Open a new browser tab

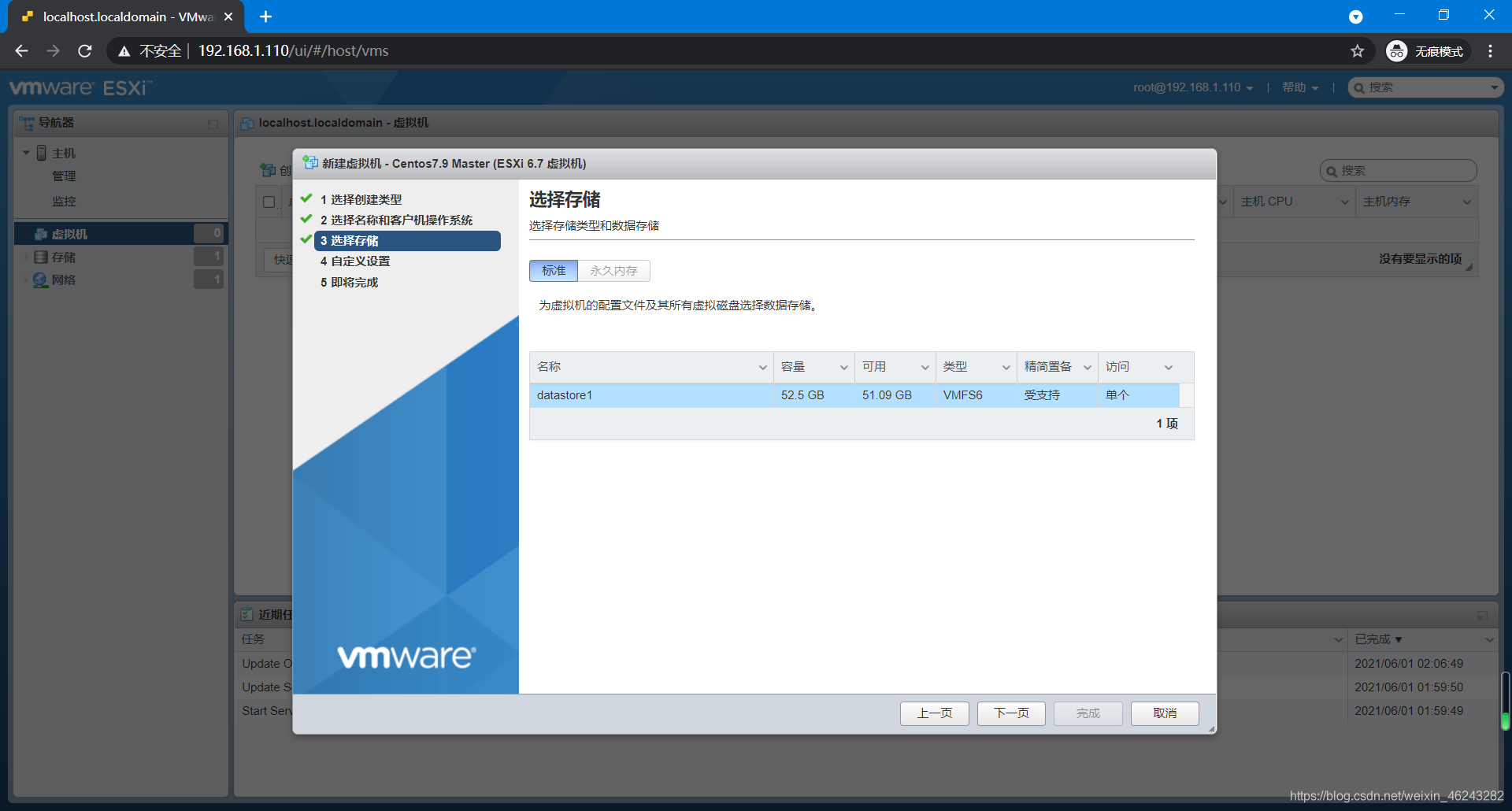(x=265, y=17)
